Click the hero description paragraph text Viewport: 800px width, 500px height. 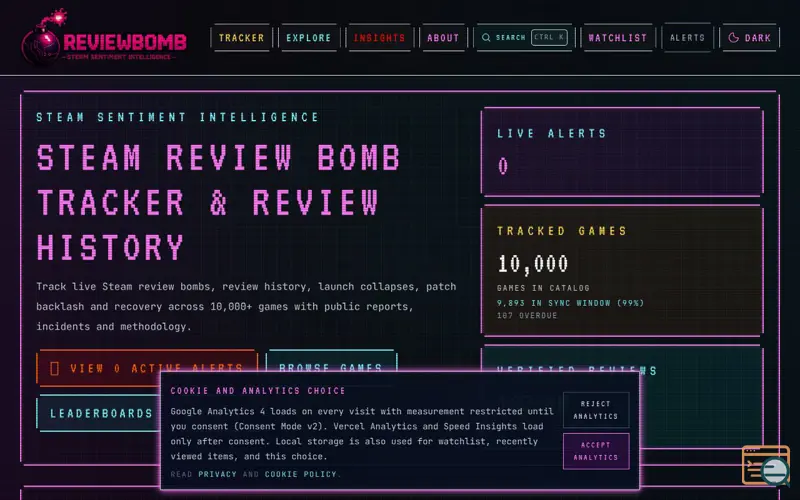click(246, 307)
